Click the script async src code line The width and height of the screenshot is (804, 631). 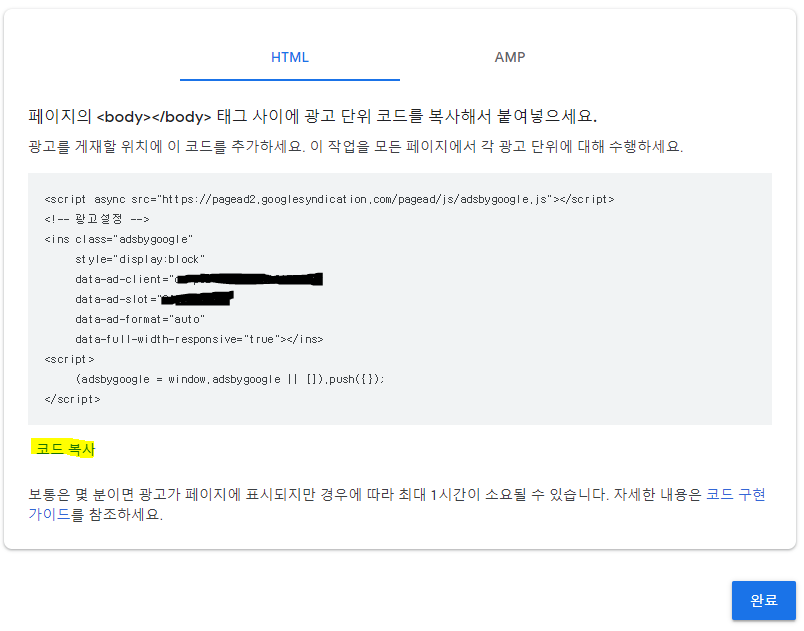tap(329, 199)
